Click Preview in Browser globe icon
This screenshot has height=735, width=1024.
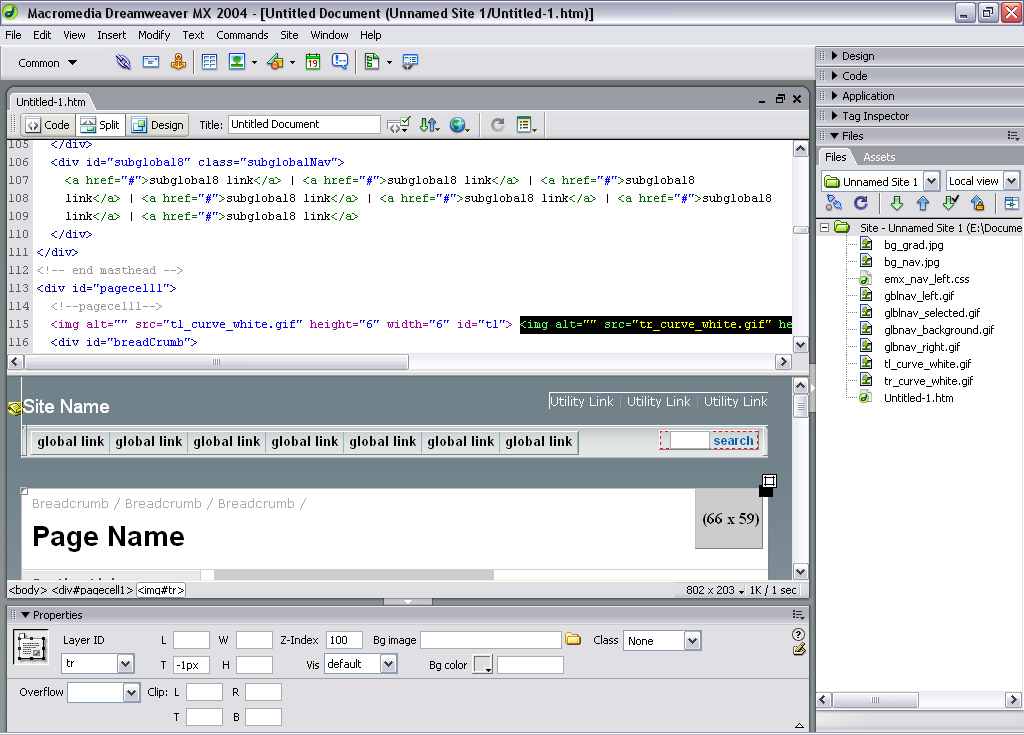pyautogui.click(x=459, y=125)
